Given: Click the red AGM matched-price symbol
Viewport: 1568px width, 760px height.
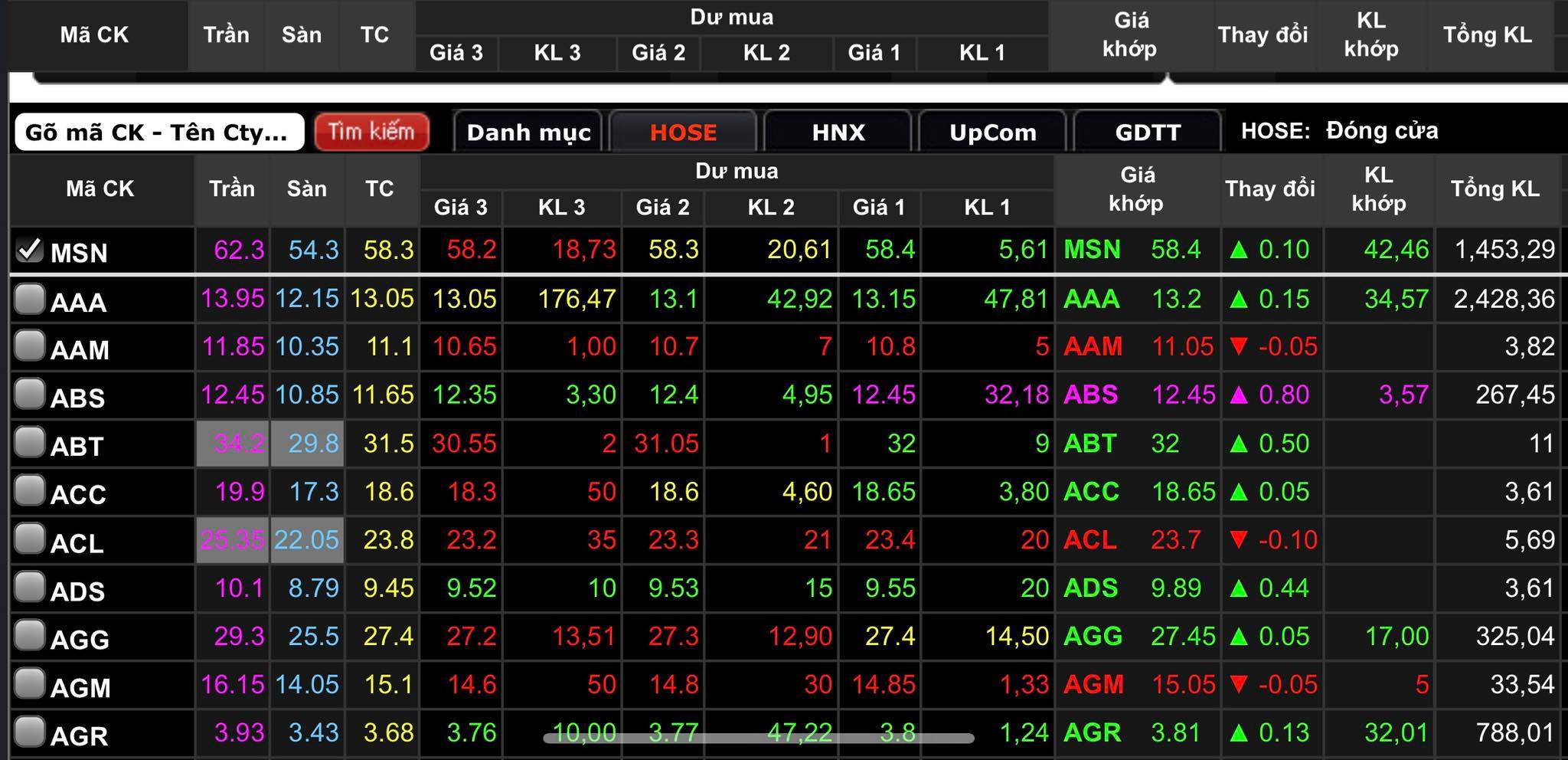Looking at the screenshot, I should (1094, 684).
